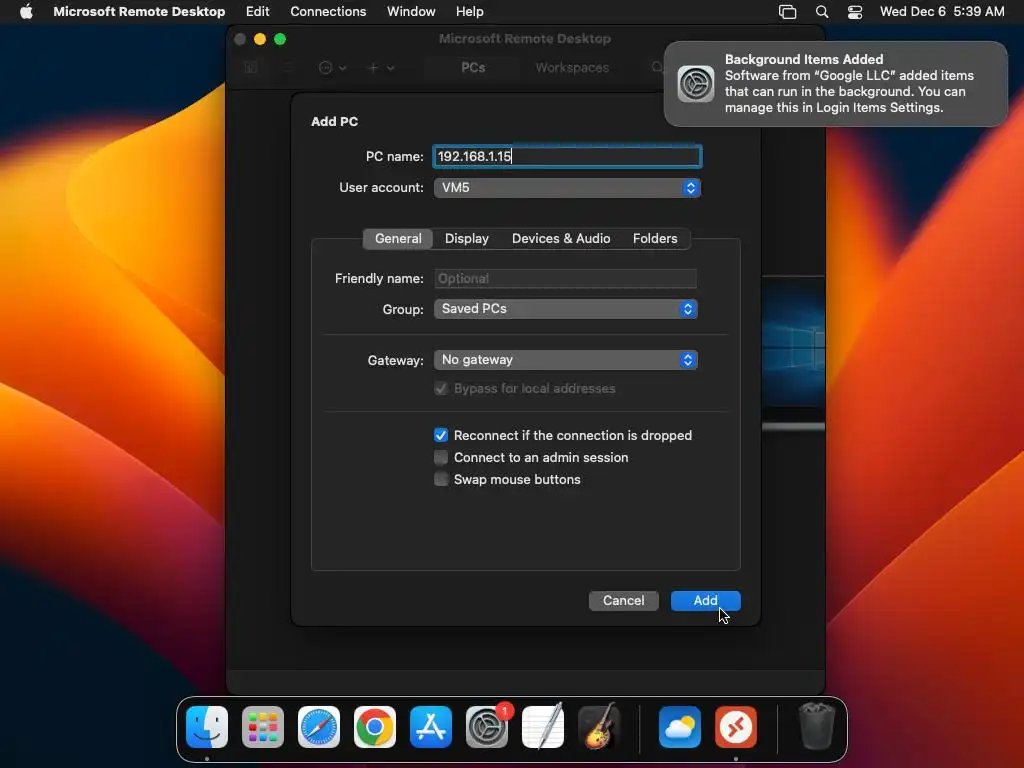The width and height of the screenshot is (1024, 768).
Task: Open the Connections menu
Action: click(328, 12)
